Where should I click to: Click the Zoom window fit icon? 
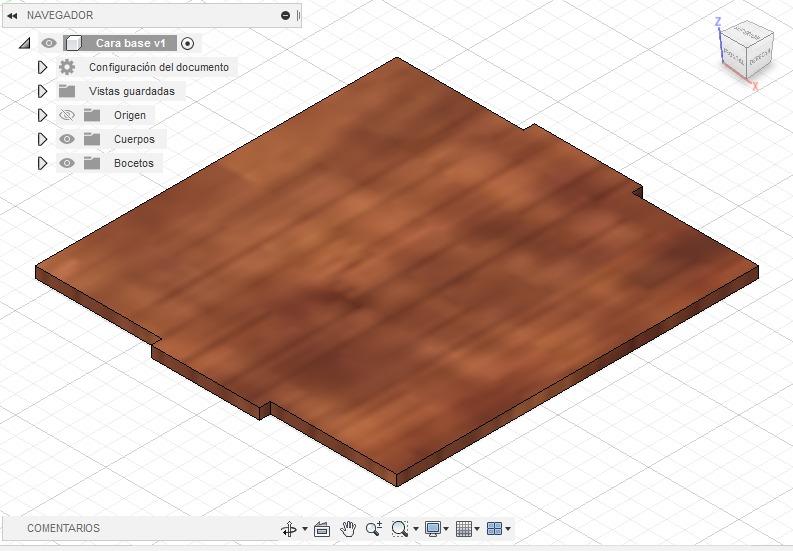[x=400, y=529]
